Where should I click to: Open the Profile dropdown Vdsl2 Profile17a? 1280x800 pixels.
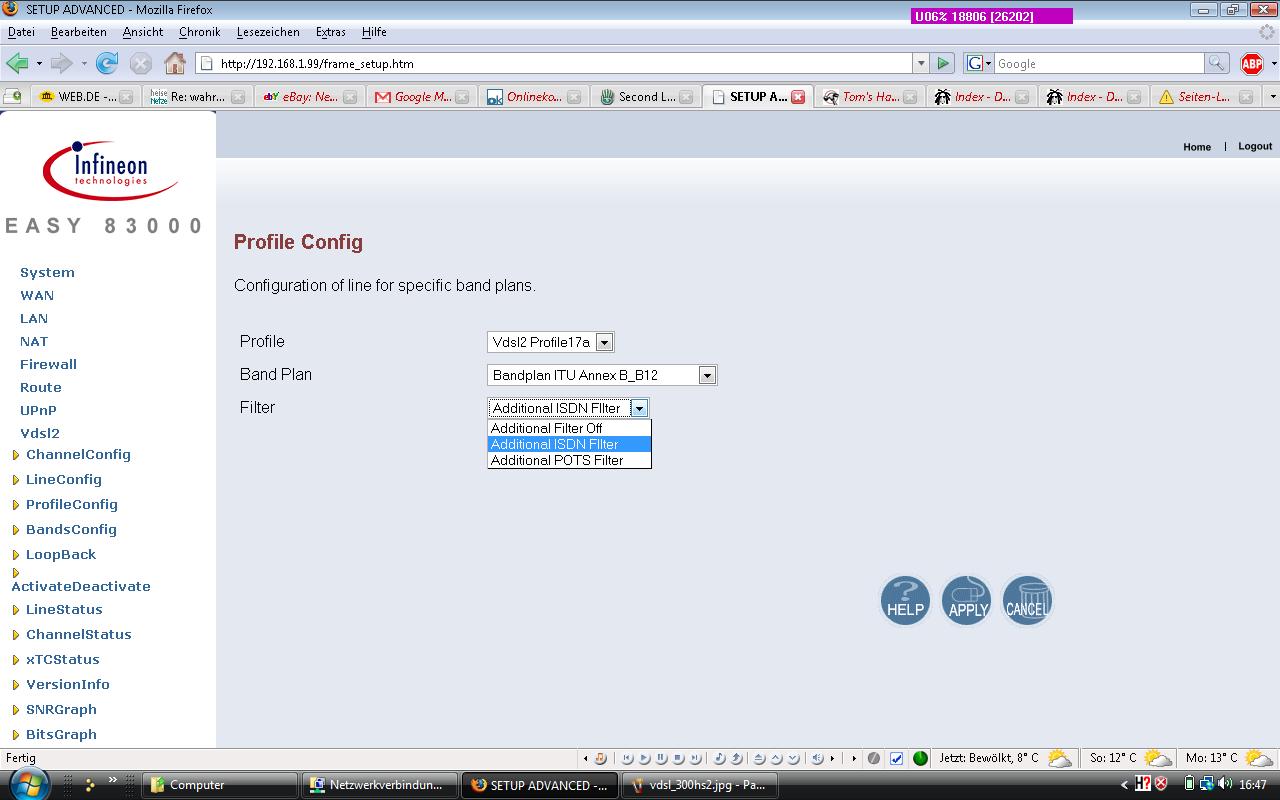[x=550, y=342]
